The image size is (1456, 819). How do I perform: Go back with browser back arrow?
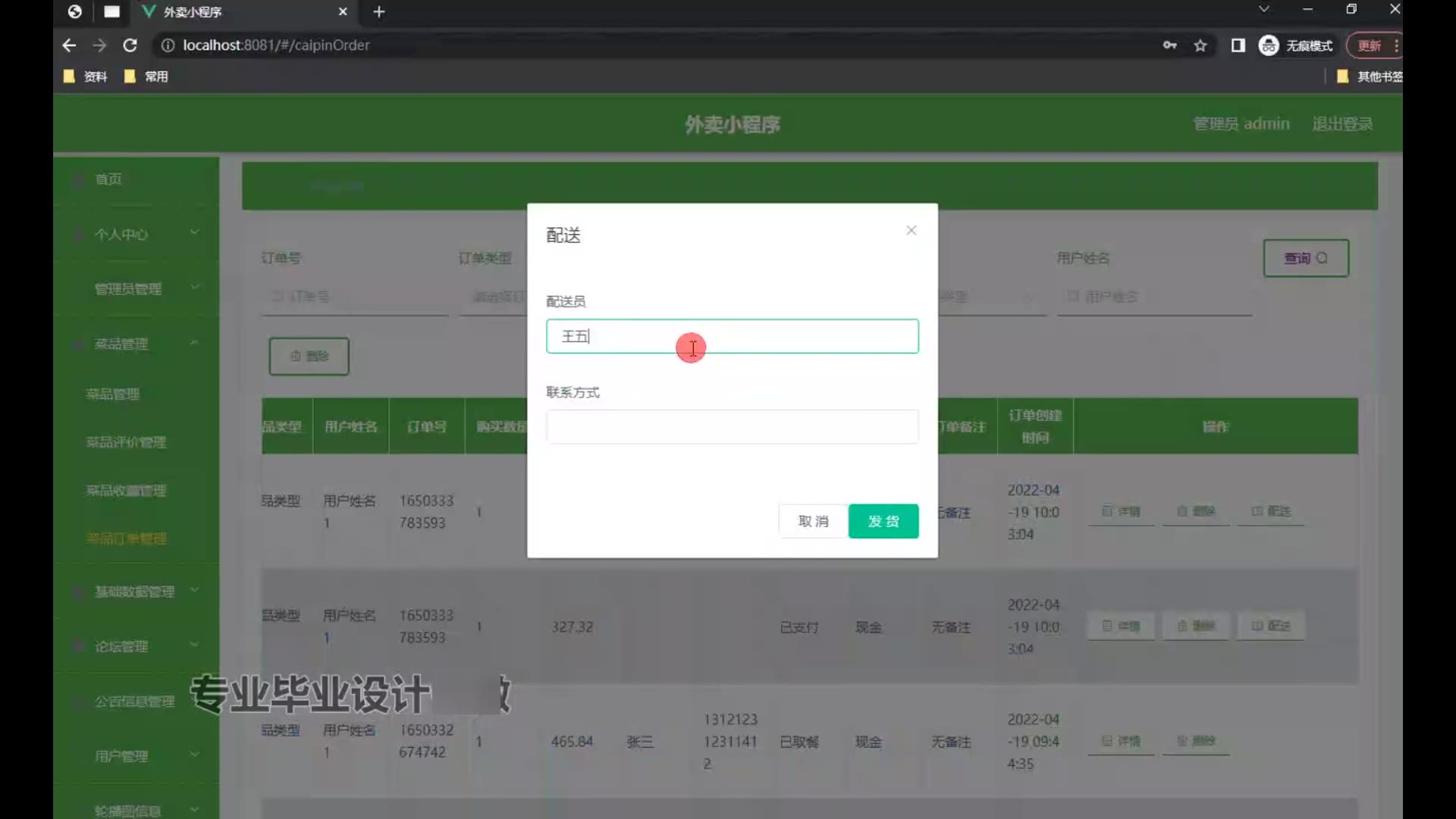pos(69,45)
